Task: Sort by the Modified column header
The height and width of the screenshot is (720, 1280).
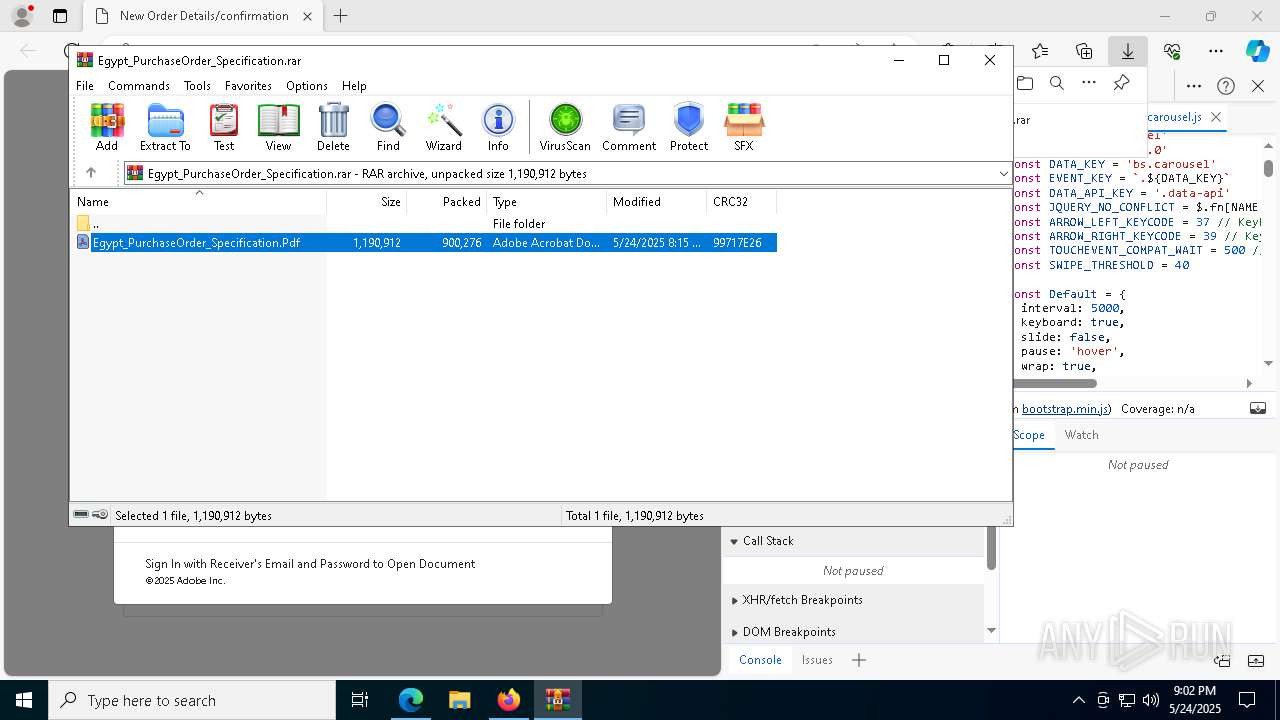Action: 657,202
